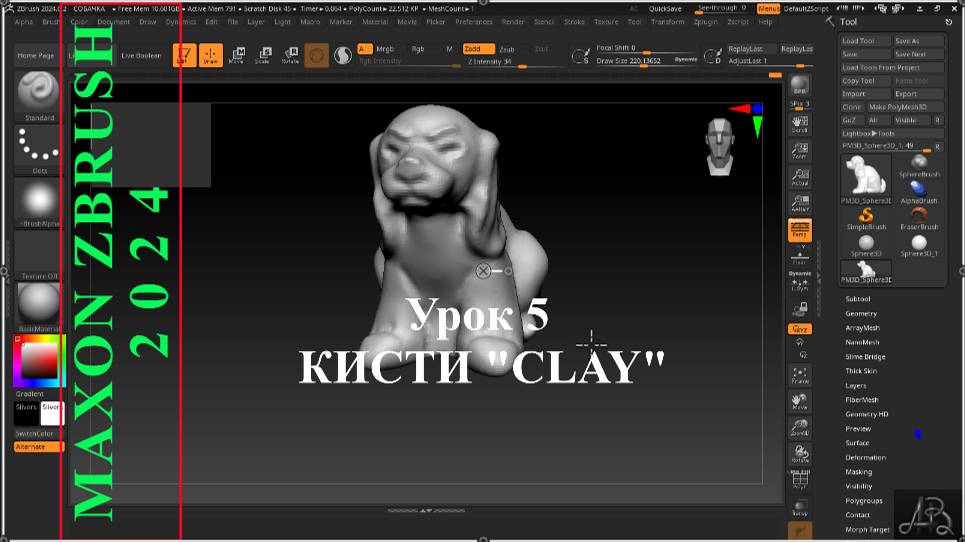Expand the Slime Bridge section

(x=865, y=357)
